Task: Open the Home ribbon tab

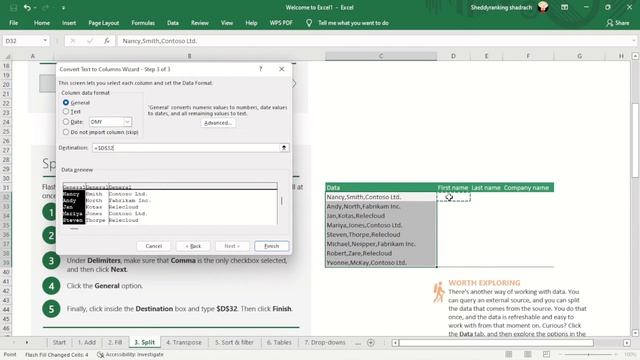Action: [42, 23]
